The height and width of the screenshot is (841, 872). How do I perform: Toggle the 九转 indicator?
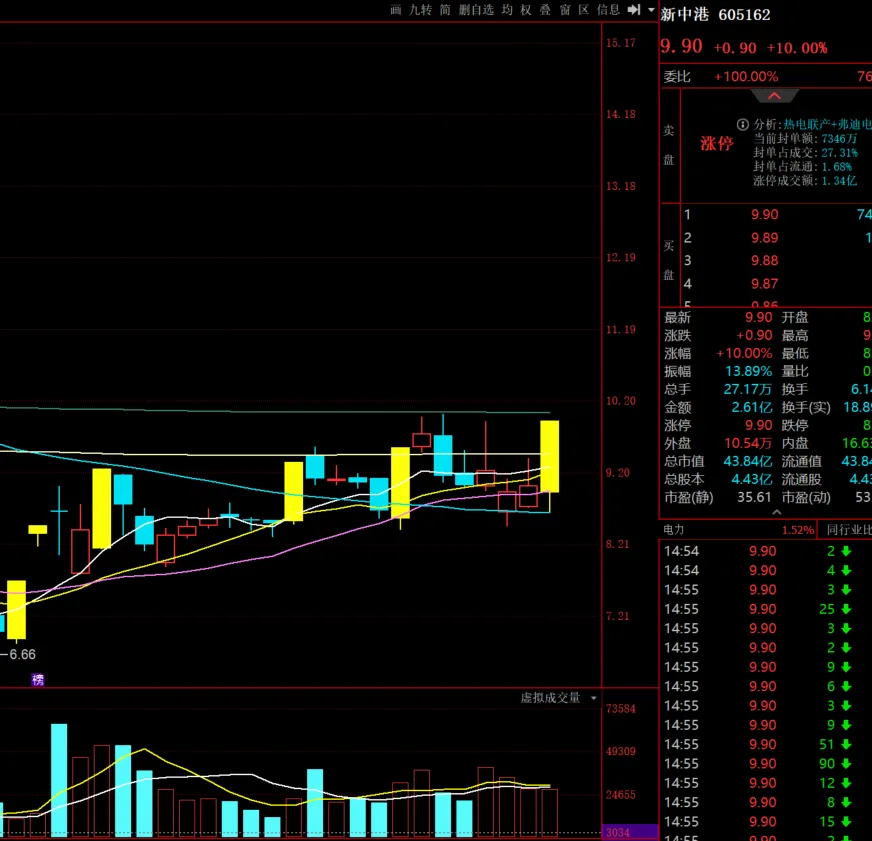coord(420,9)
